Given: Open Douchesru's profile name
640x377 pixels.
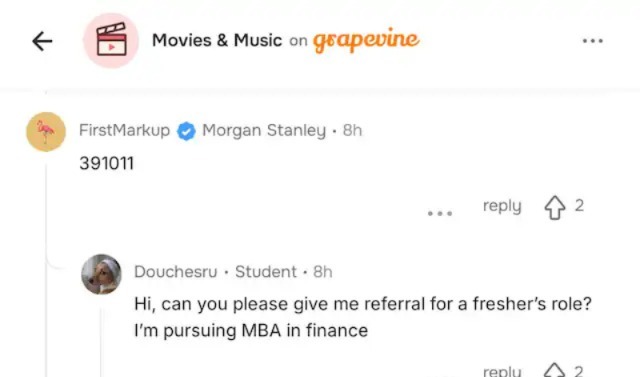Looking at the screenshot, I should click(x=176, y=272).
